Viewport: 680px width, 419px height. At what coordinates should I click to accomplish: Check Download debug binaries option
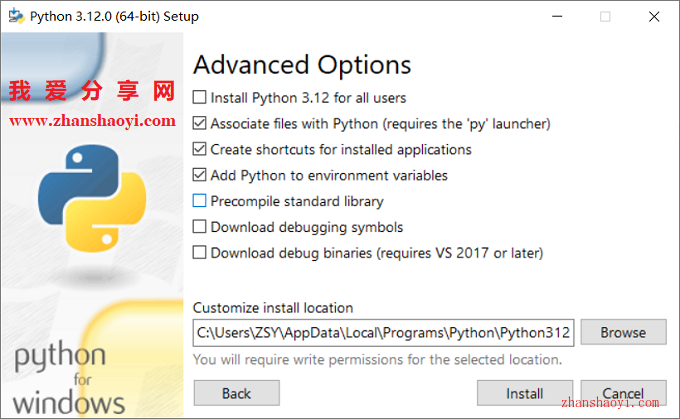(199, 252)
